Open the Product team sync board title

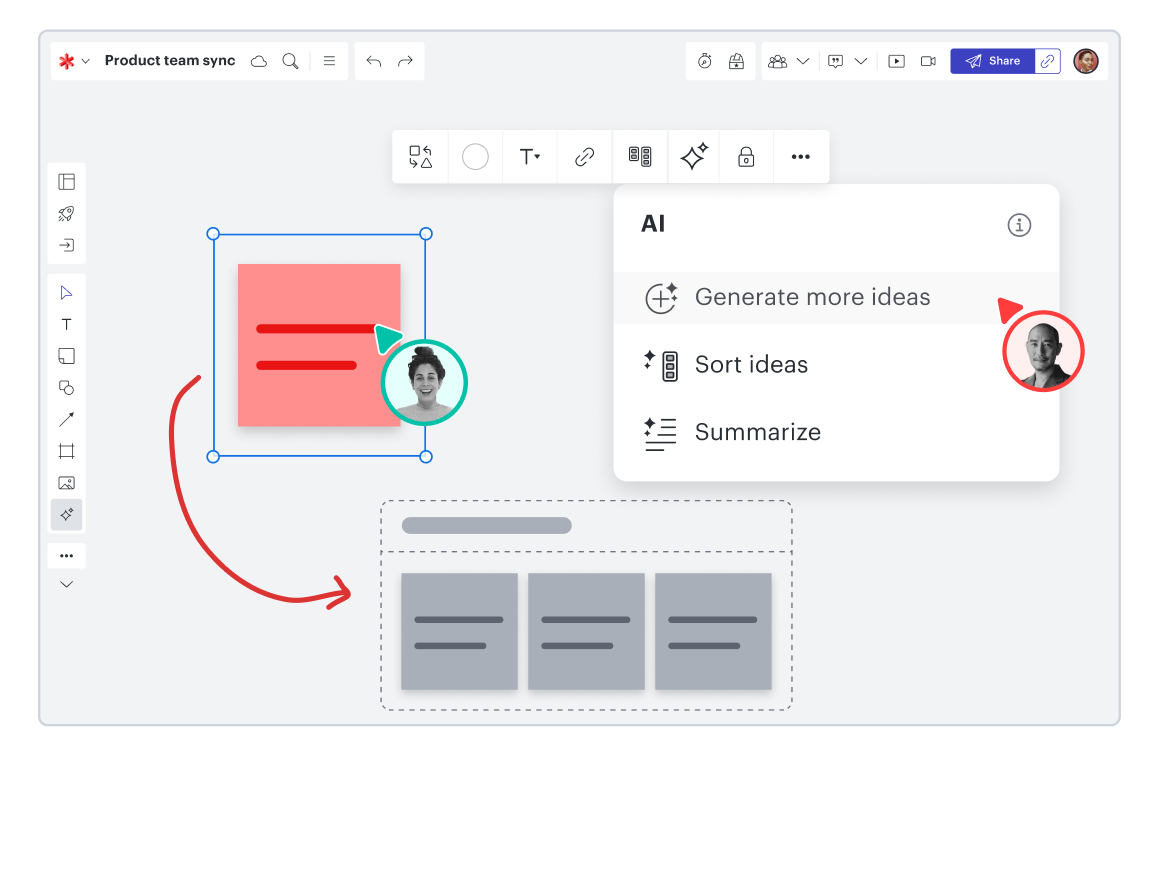pyautogui.click(x=170, y=61)
